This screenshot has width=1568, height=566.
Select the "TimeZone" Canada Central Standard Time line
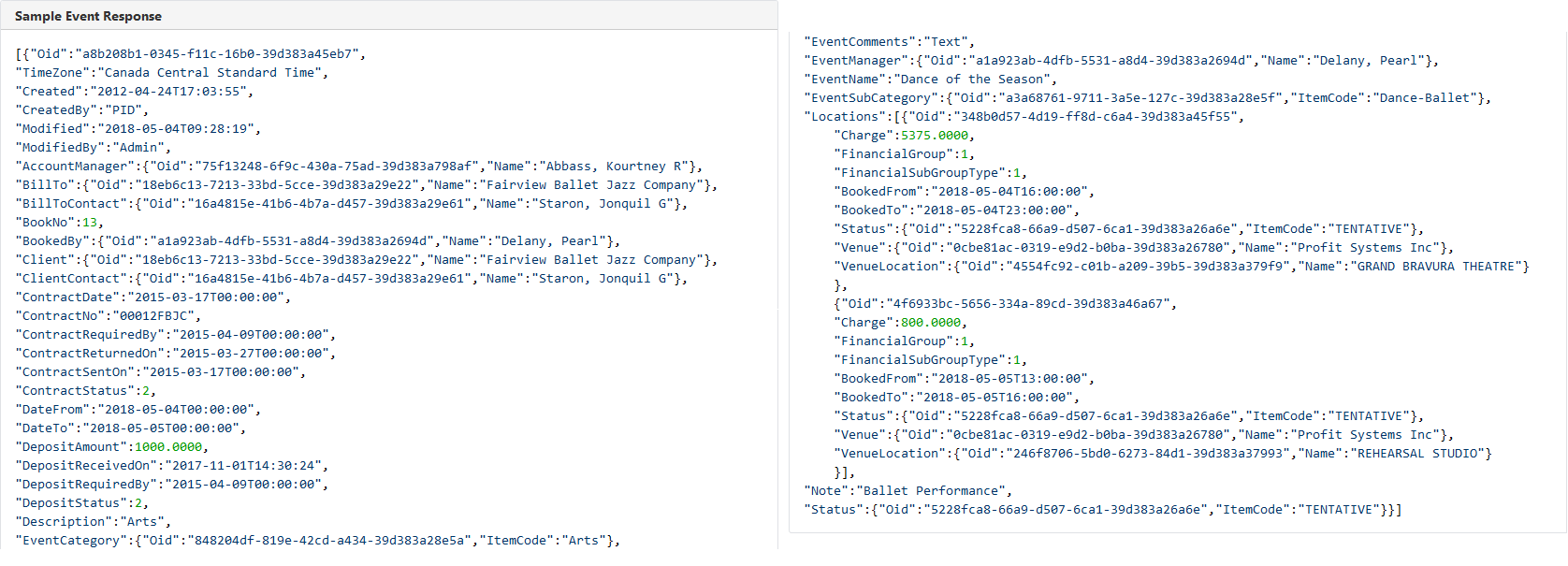click(171, 73)
